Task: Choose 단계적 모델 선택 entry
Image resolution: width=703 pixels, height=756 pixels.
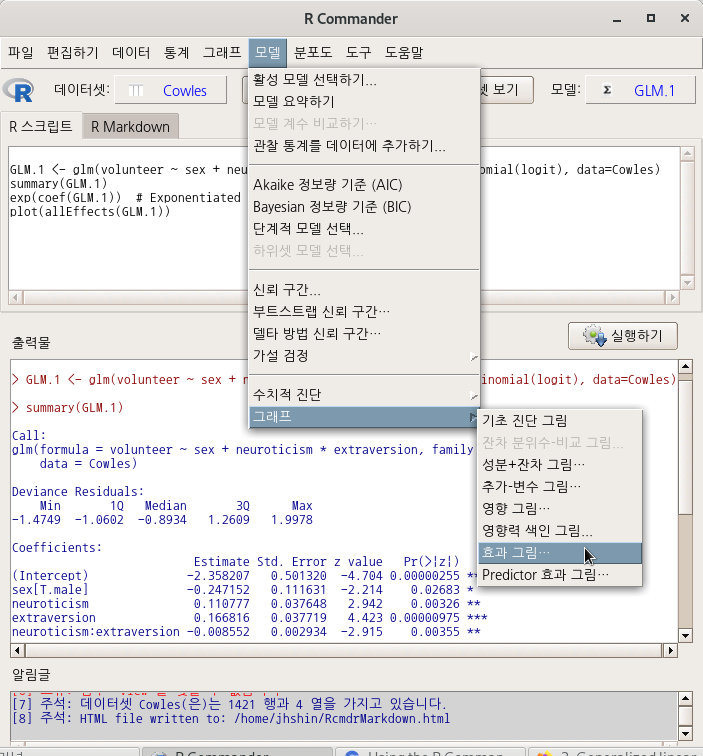Action: coord(364,229)
